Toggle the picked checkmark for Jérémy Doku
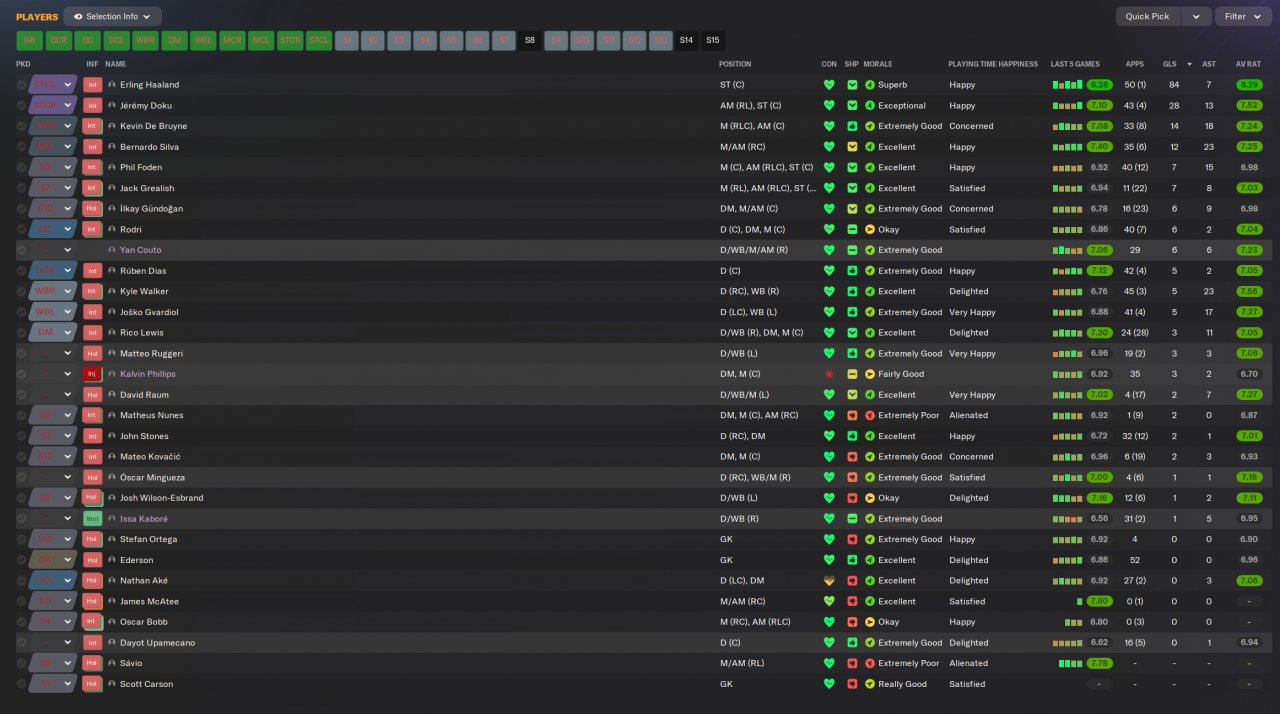This screenshot has height=714, width=1280. pyautogui.click(x=21, y=106)
